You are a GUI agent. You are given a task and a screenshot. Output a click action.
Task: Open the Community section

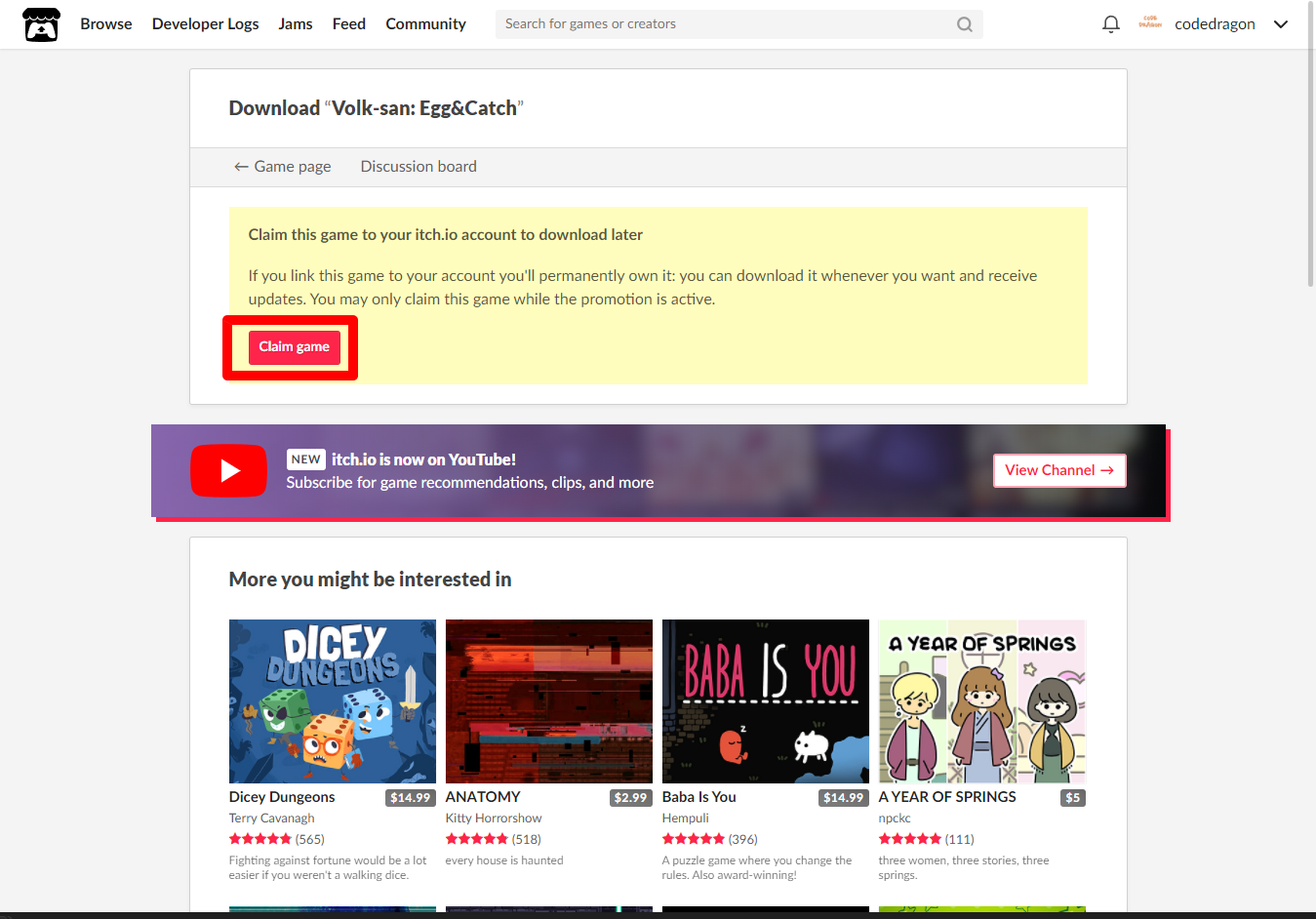point(425,24)
